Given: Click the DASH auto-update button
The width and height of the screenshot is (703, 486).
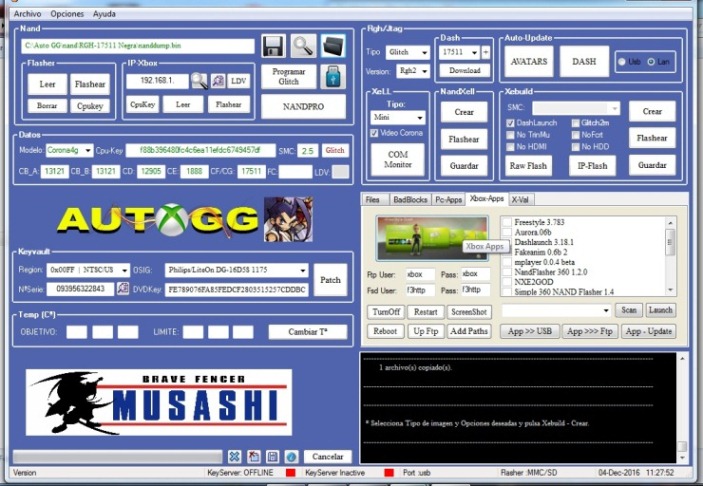Looking at the screenshot, I should 584,61.
